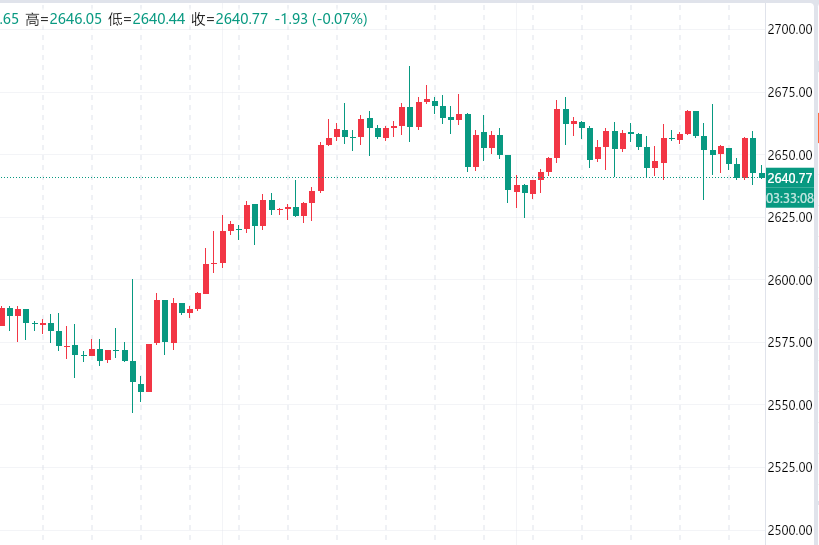Click the 2525.00 price axis label
Screen dimensions: 819x545
tap(790, 467)
